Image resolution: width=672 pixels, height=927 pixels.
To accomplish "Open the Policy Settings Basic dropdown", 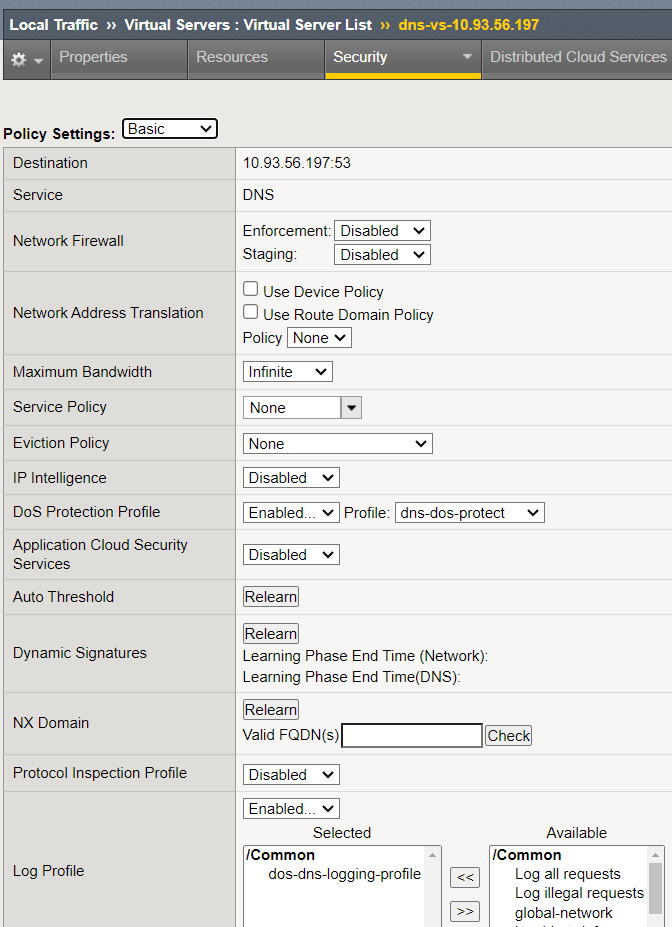I will pyautogui.click(x=169, y=129).
